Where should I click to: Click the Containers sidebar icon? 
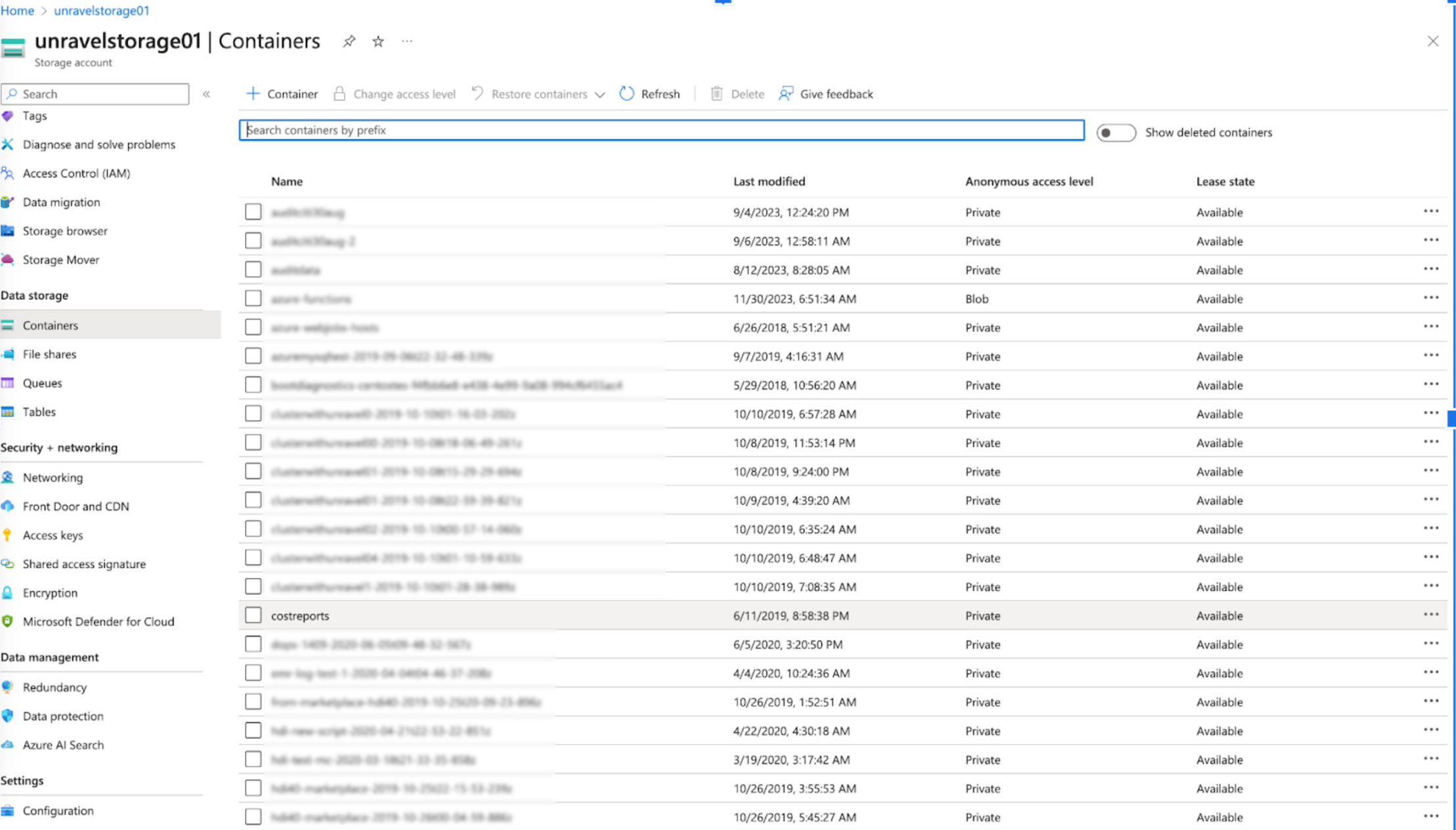[x=8, y=325]
